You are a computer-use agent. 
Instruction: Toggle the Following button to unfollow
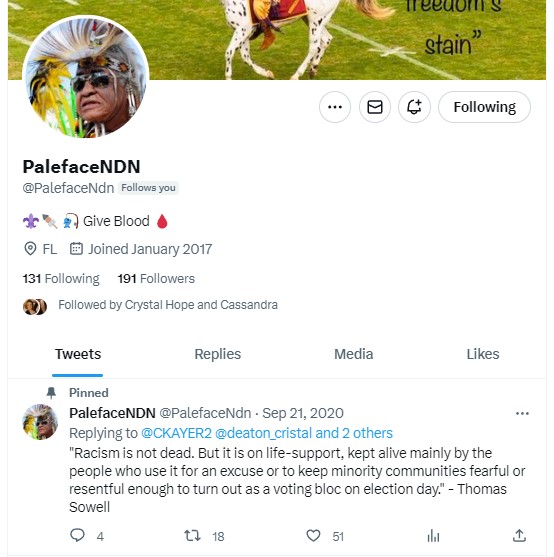tap(484, 107)
